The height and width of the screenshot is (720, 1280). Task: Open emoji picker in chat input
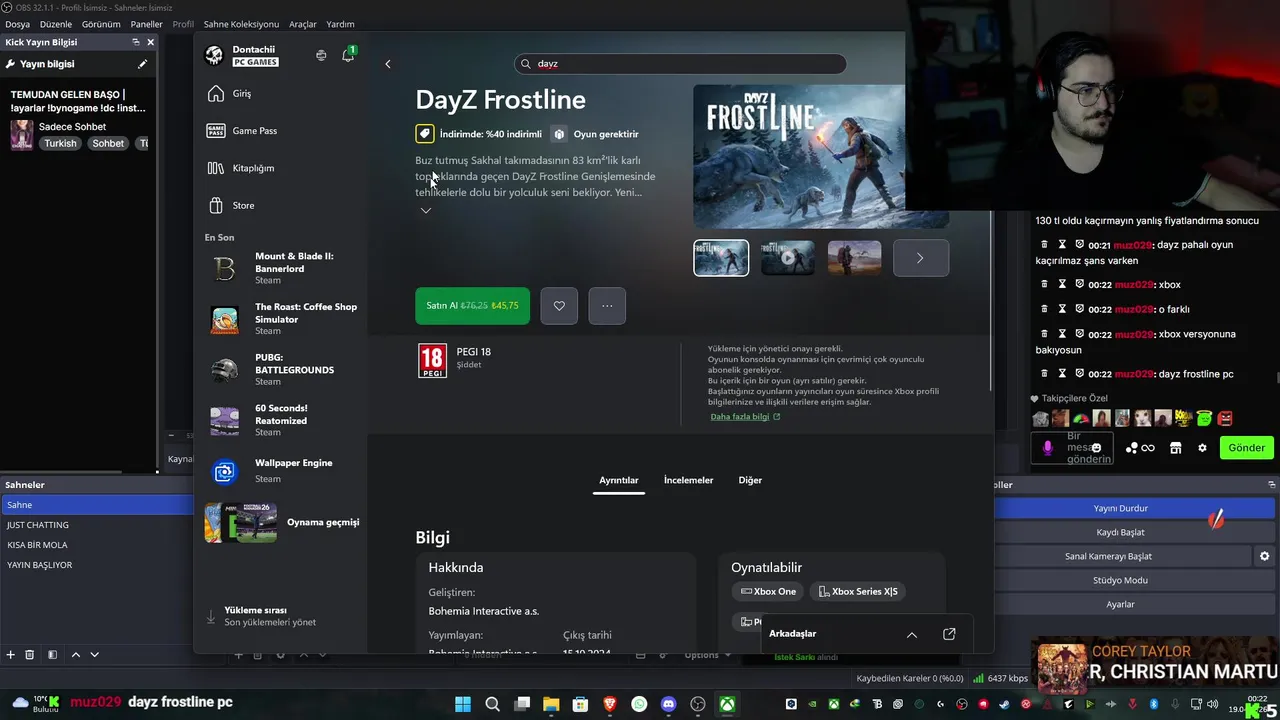pyautogui.click(x=1097, y=448)
